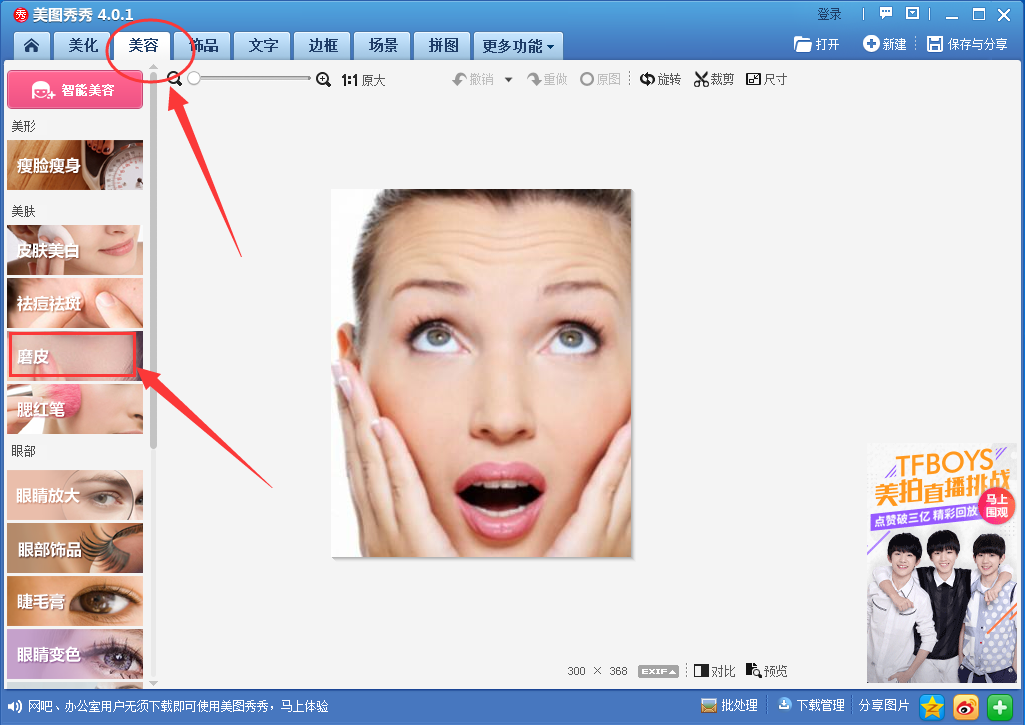The image size is (1025, 725).
Task: Open the 更多功能 dropdown menu
Action: tap(518, 45)
